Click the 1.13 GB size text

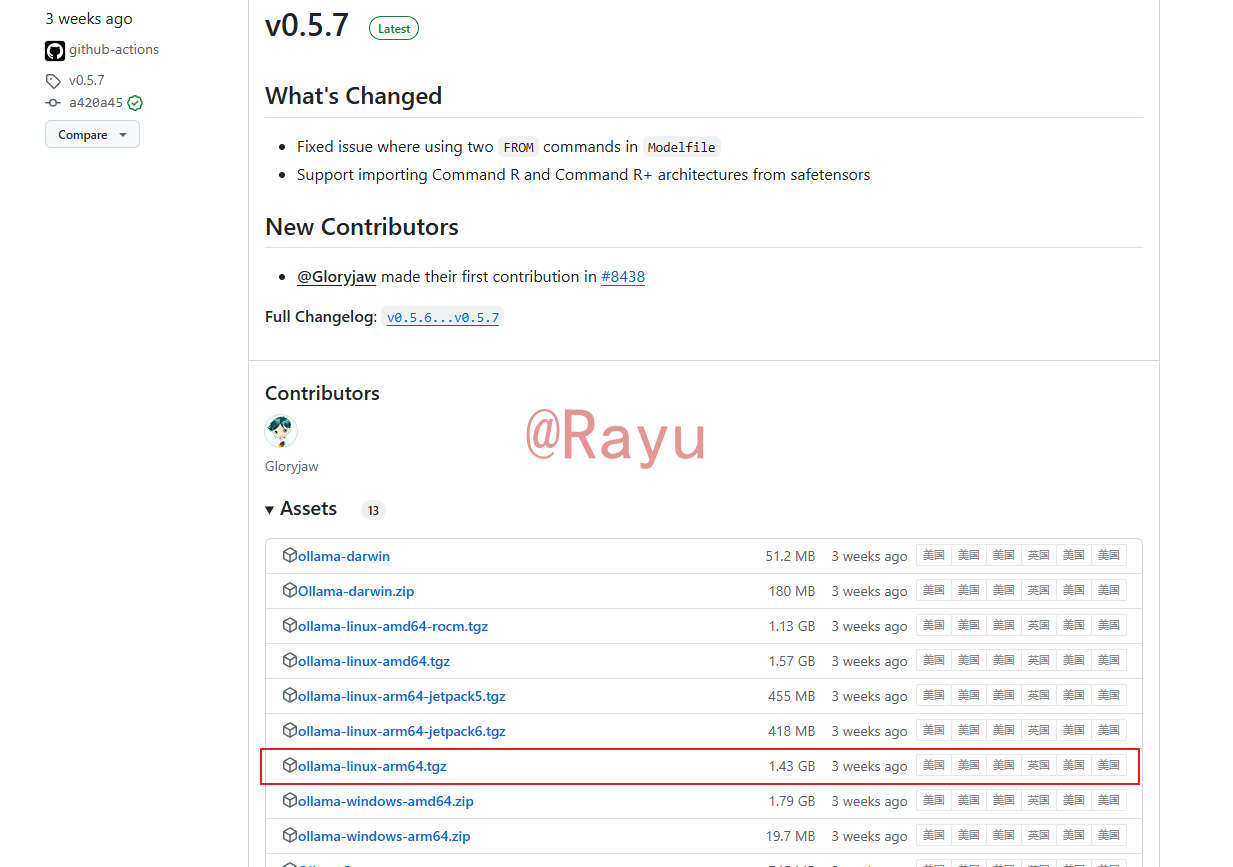pyautogui.click(x=792, y=626)
